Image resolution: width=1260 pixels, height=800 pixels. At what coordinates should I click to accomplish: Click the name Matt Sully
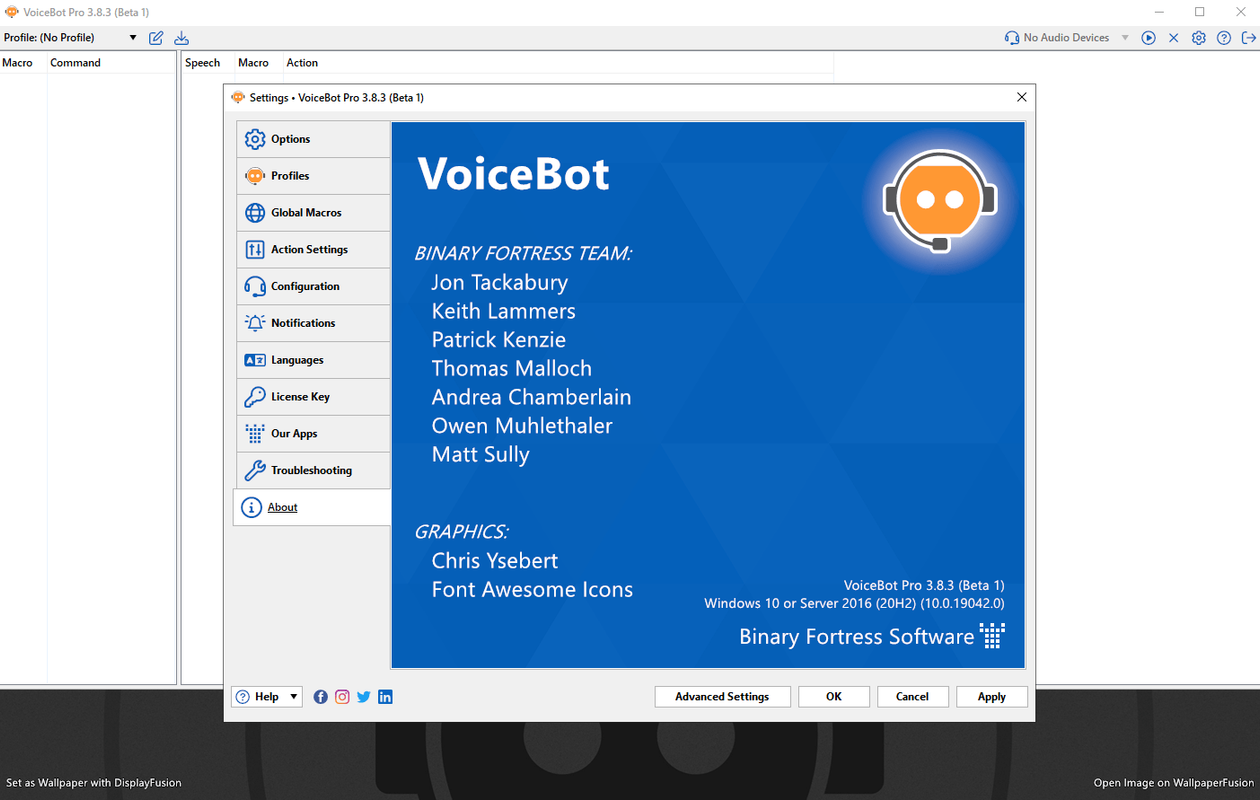click(x=481, y=455)
